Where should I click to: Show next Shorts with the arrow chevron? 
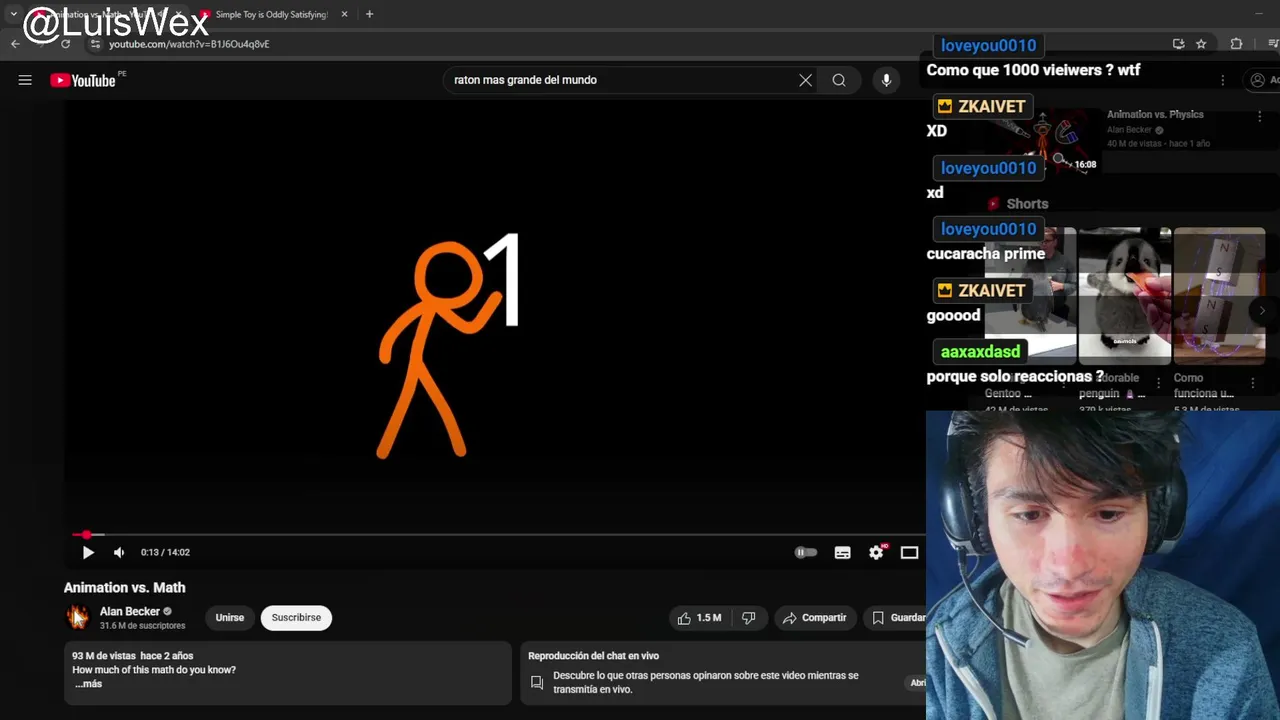click(1262, 311)
